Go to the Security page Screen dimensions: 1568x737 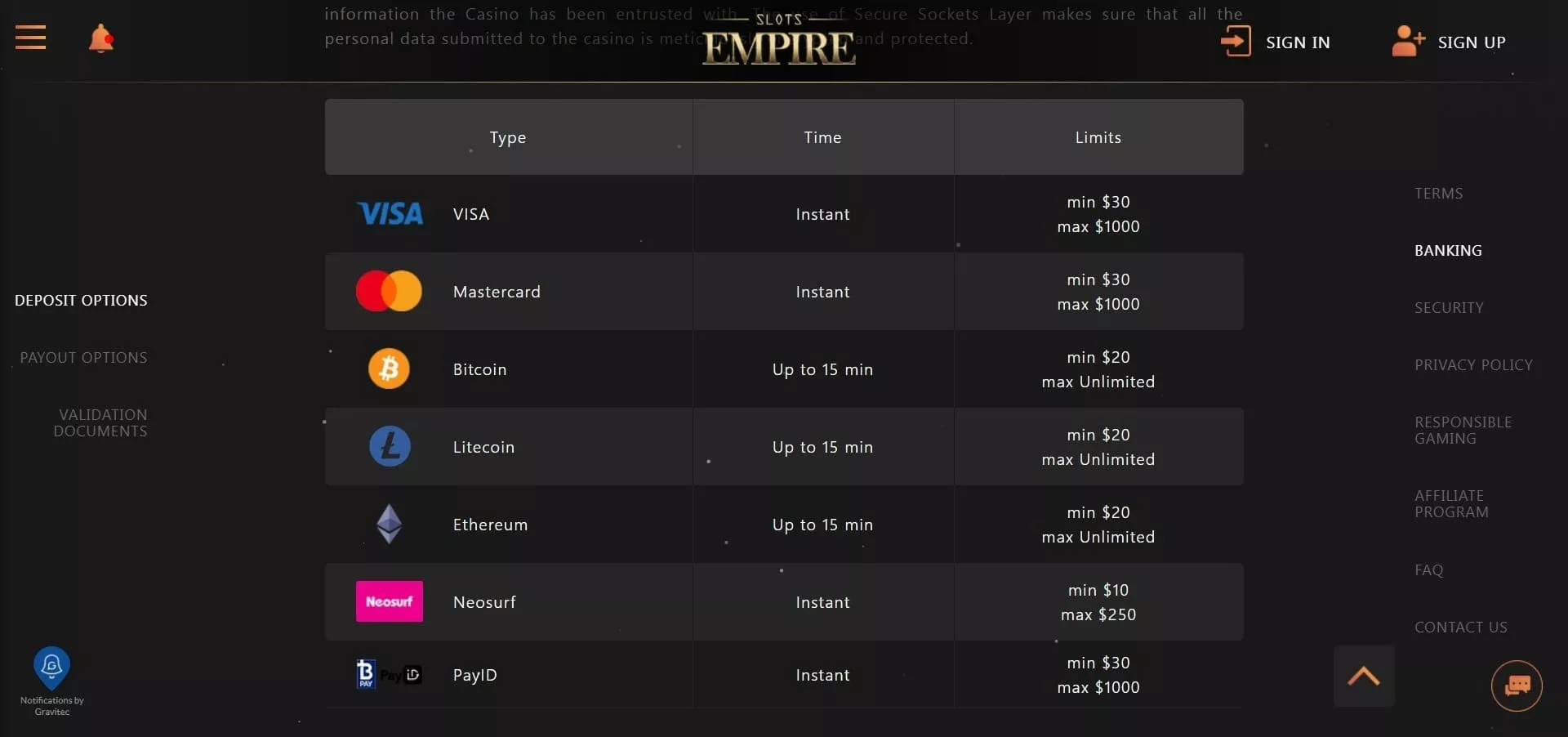(x=1449, y=308)
